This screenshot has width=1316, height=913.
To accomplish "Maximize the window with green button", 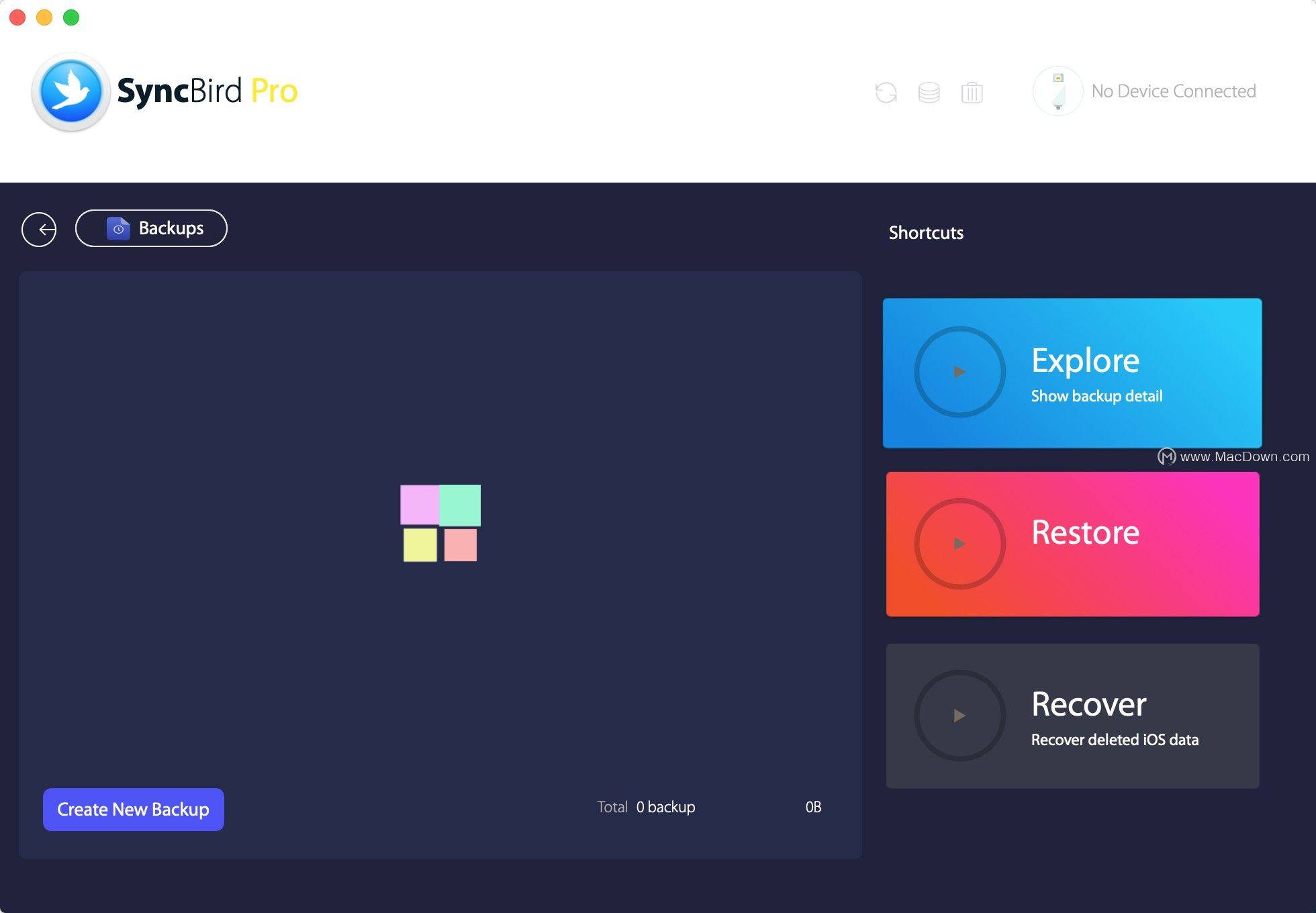I will coord(71,17).
